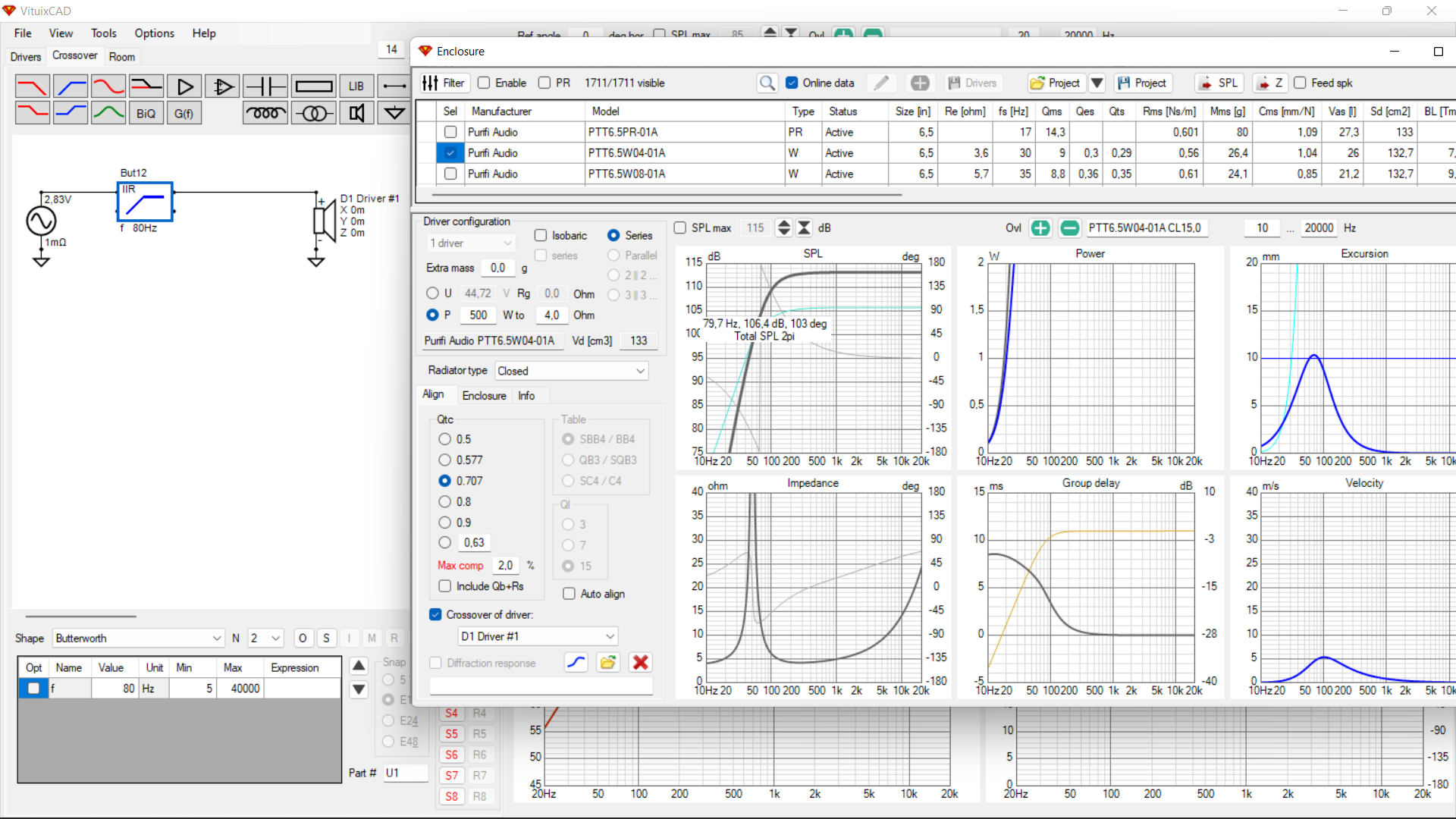Click the green plus overlay button beside Ovl
This screenshot has height=819, width=1456.
(x=1040, y=227)
